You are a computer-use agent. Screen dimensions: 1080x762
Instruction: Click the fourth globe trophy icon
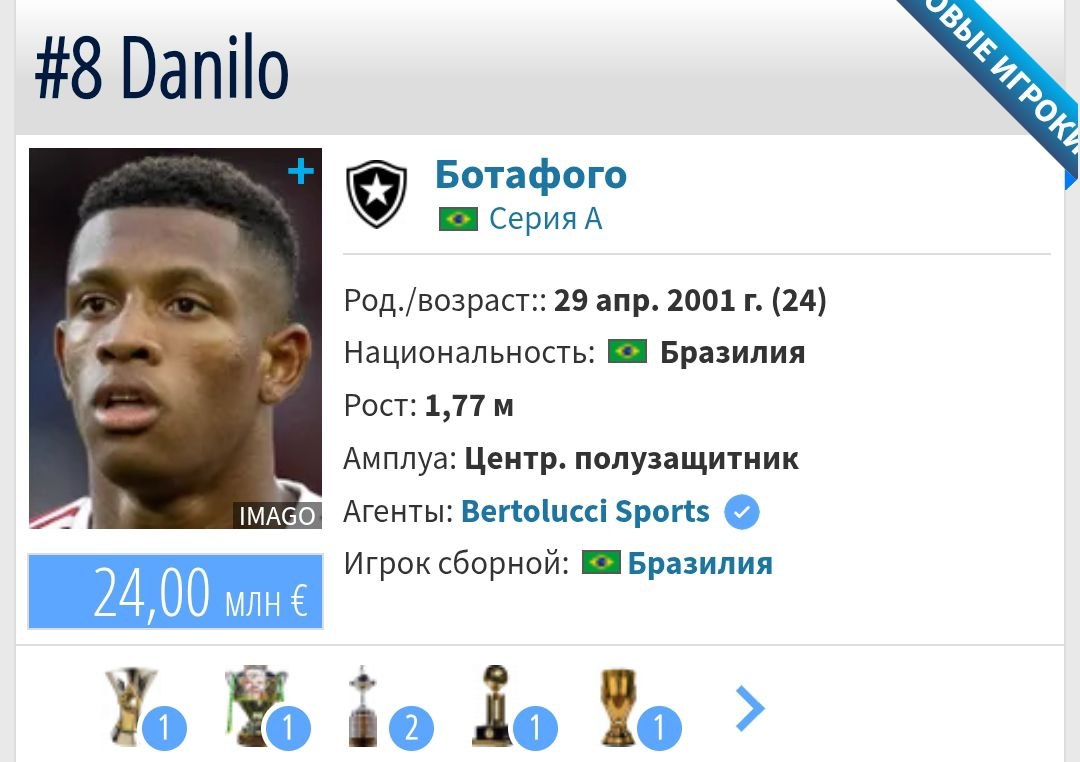(494, 706)
